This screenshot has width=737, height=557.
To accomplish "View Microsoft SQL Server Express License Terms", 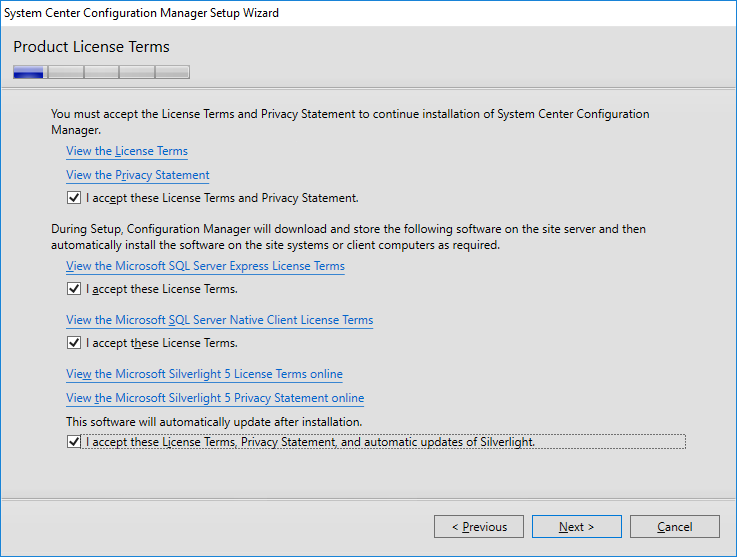I will pos(205,266).
